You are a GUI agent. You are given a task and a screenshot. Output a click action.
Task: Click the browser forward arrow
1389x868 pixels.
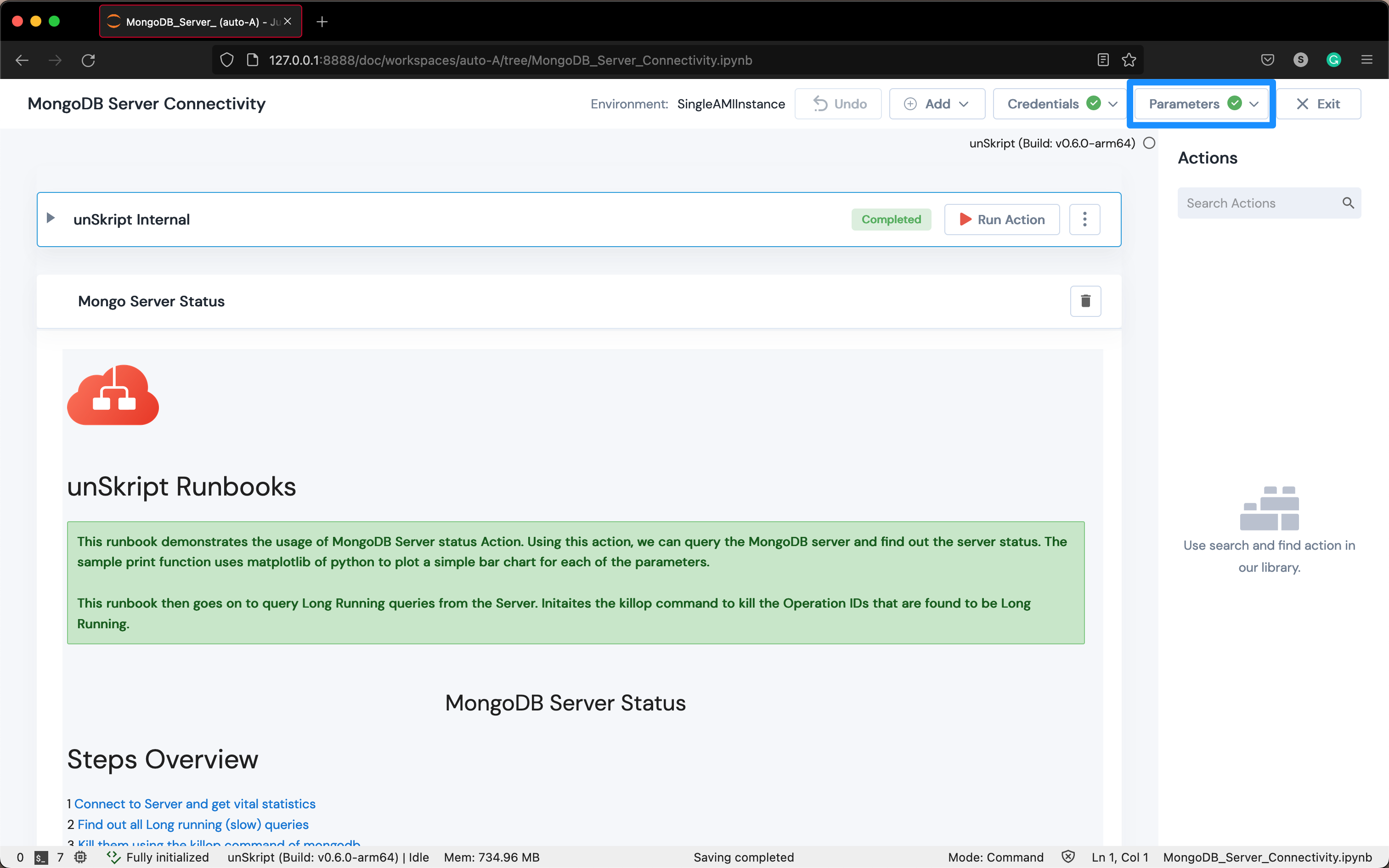[x=55, y=60]
